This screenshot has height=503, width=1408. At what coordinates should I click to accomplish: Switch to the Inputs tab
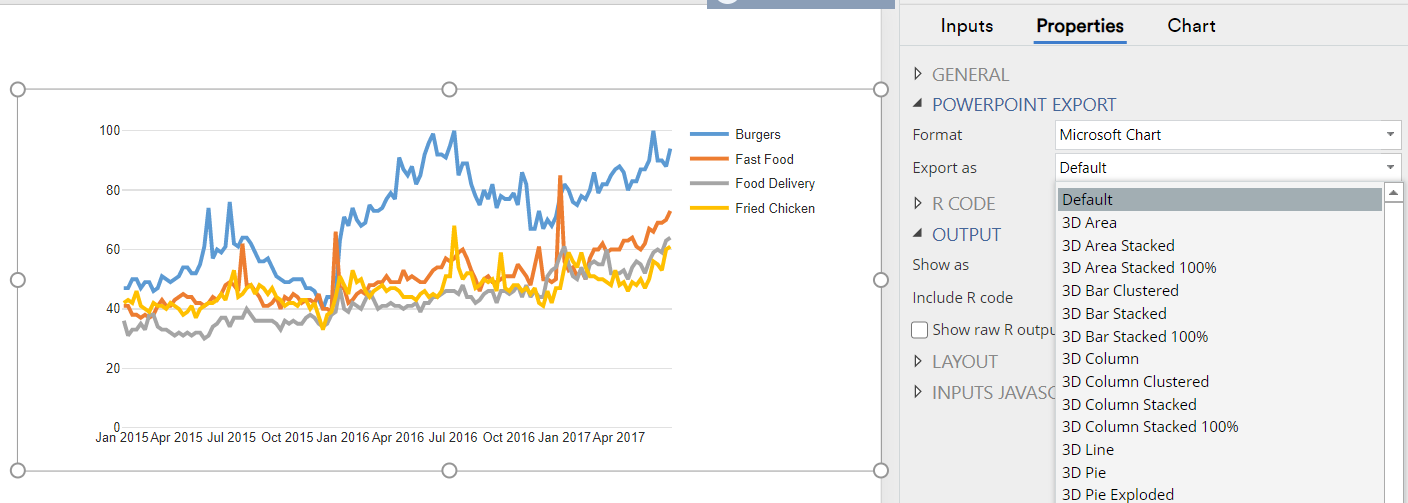coord(966,26)
